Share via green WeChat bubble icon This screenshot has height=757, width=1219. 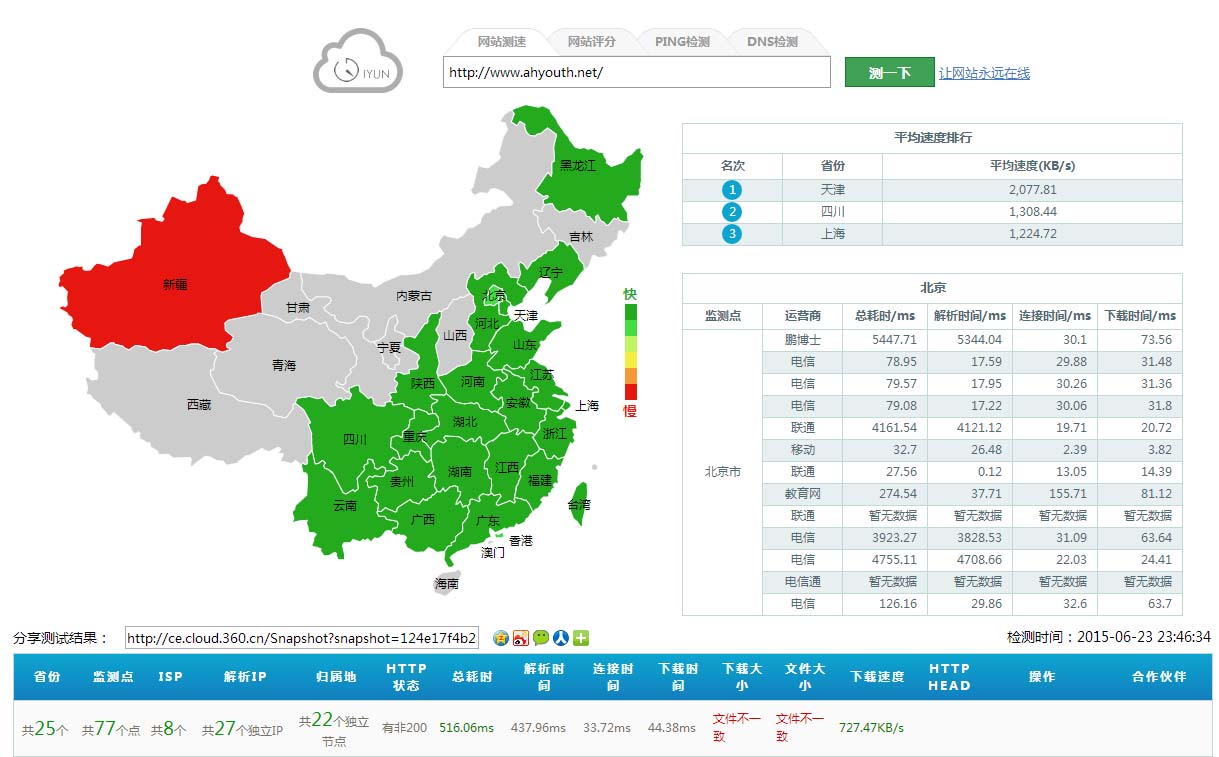pos(541,638)
